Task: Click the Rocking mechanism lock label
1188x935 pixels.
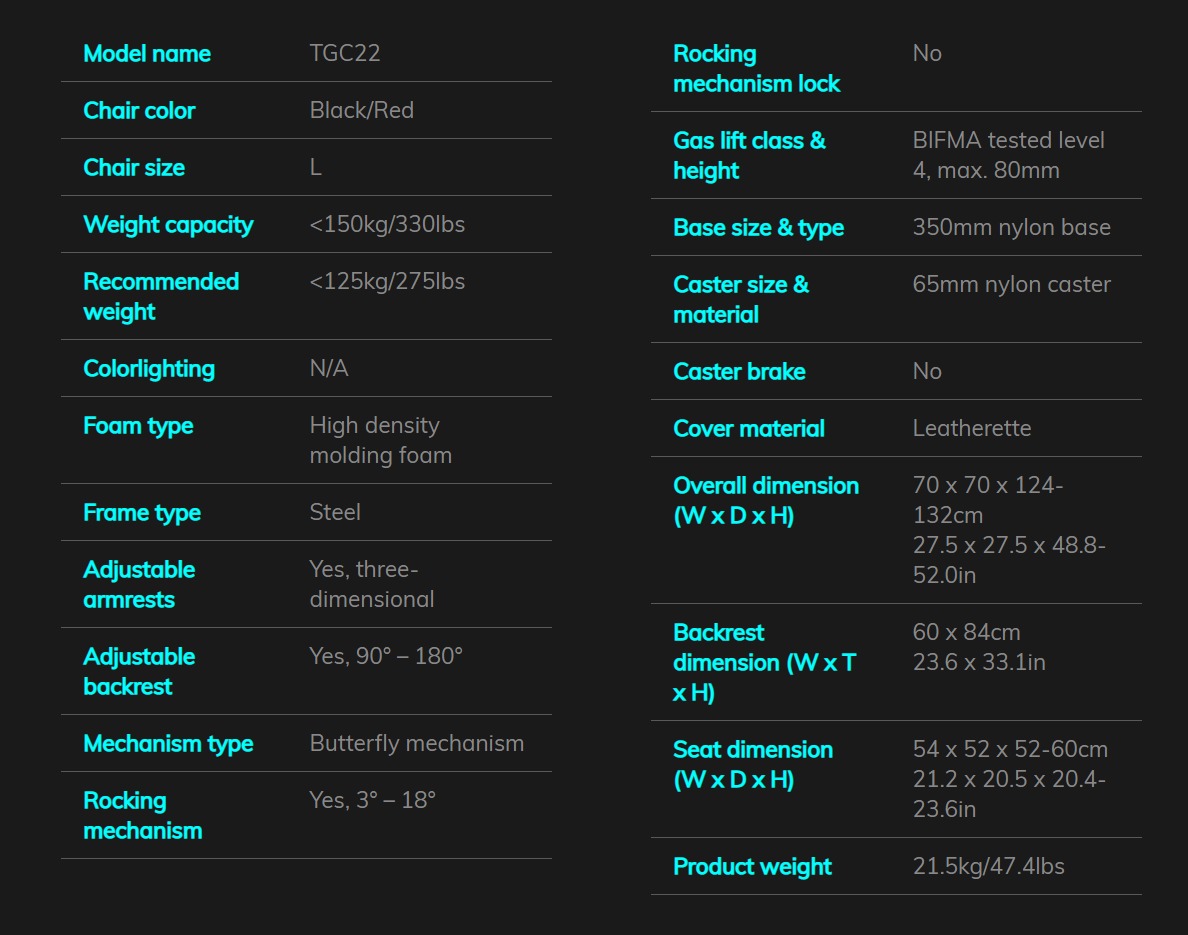Action: [x=757, y=69]
